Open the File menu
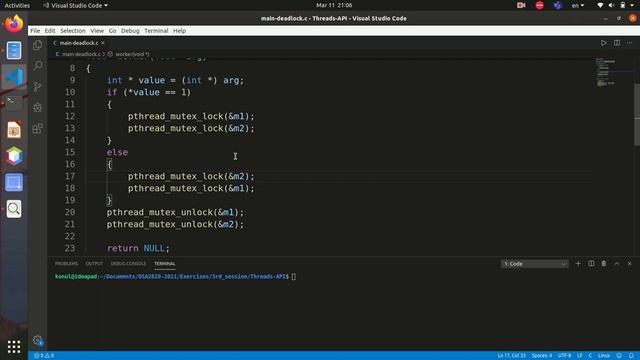The height and width of the screenshot is (360, 640). (35, 31)
